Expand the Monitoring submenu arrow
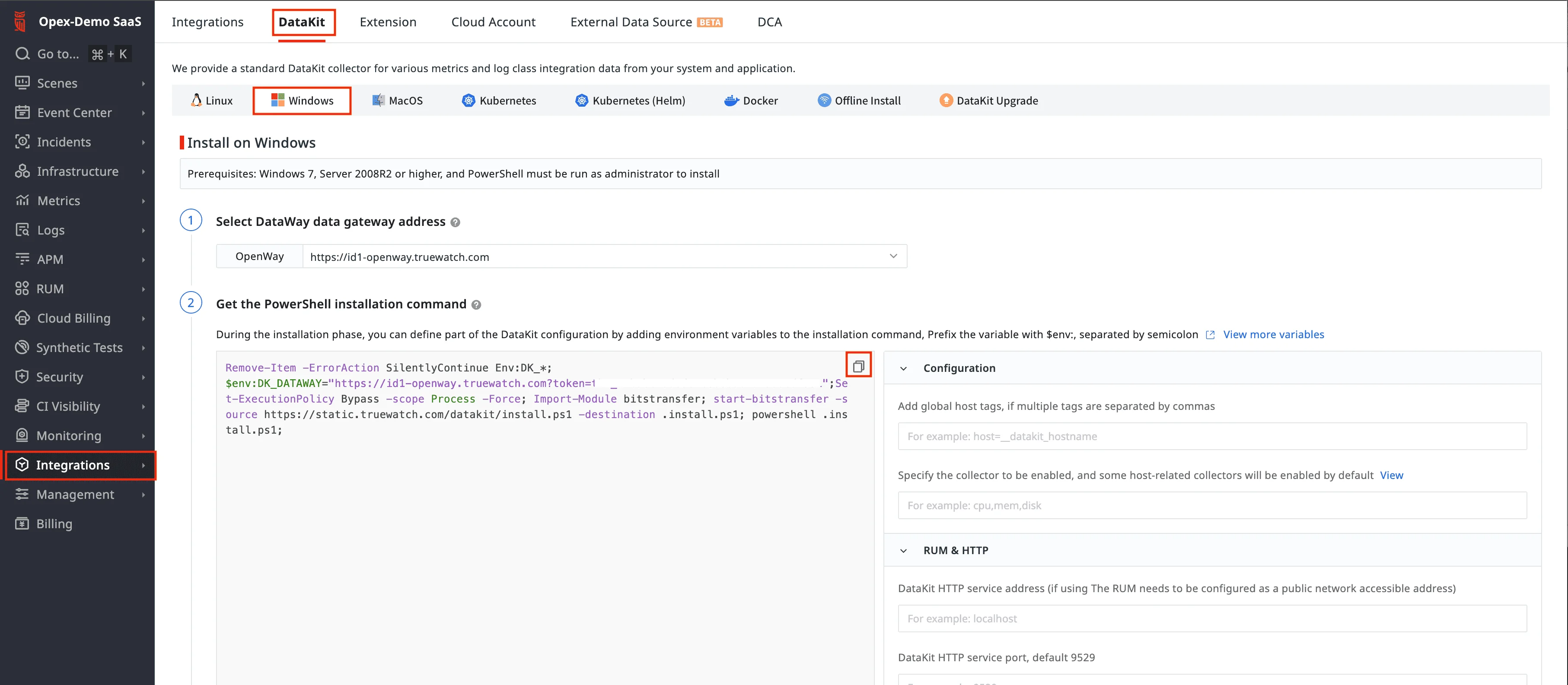 143,436
